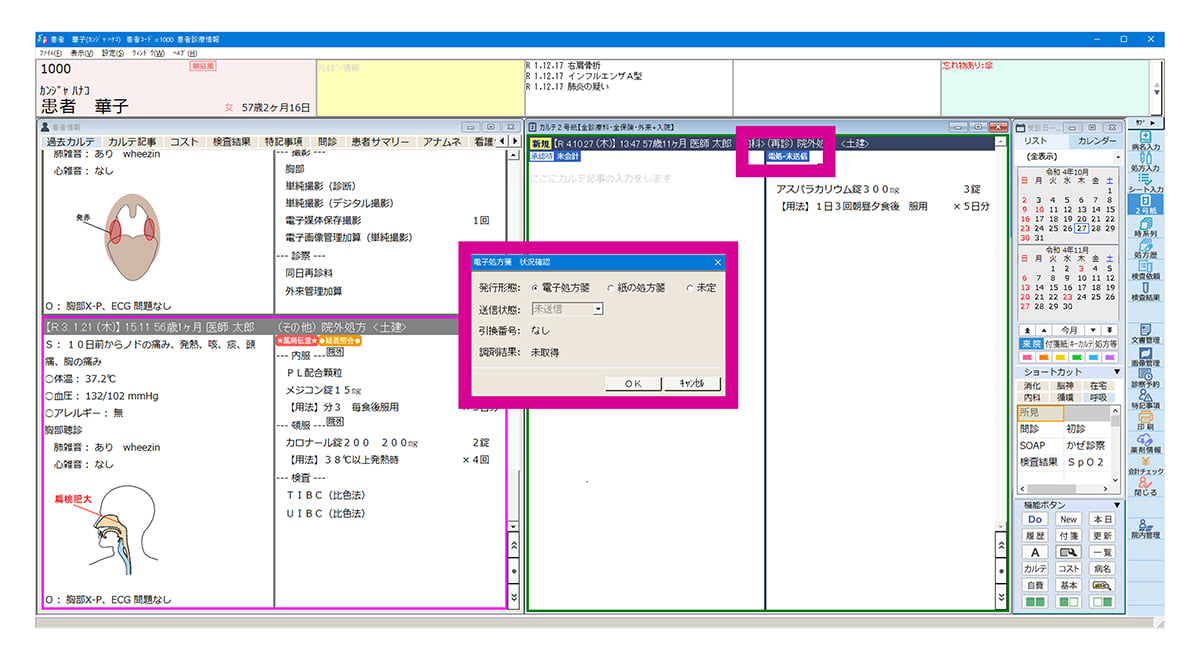Screen dimensions: 1200x660
Task: Open the 送信状態 dropdown
Action: coord(598,310)
